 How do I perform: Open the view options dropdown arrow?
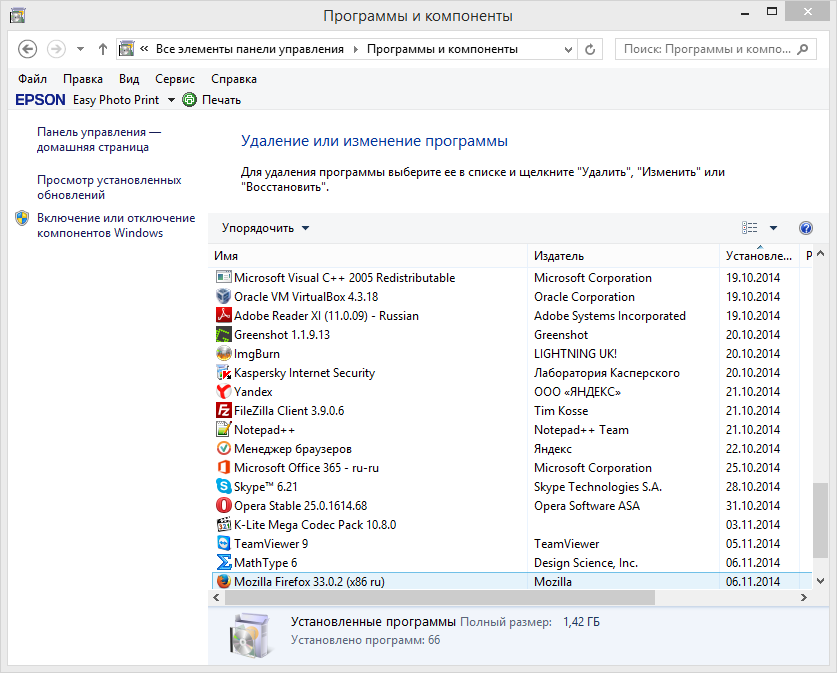(773, 228)
